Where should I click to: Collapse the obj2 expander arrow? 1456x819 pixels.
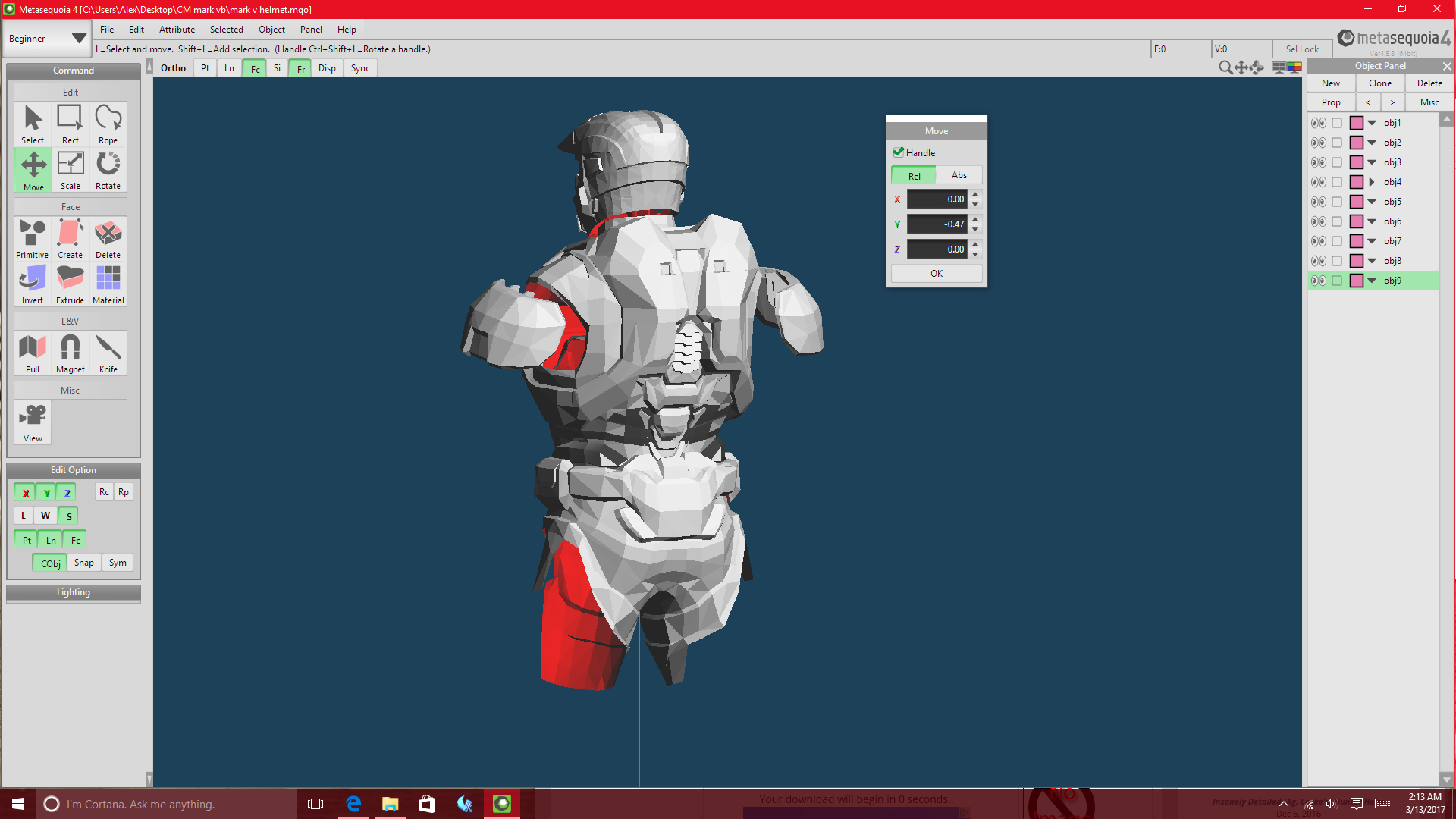click(x=1372, y=143)
